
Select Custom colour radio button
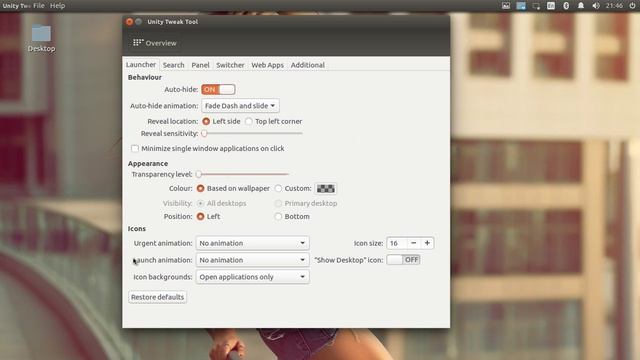278,188
